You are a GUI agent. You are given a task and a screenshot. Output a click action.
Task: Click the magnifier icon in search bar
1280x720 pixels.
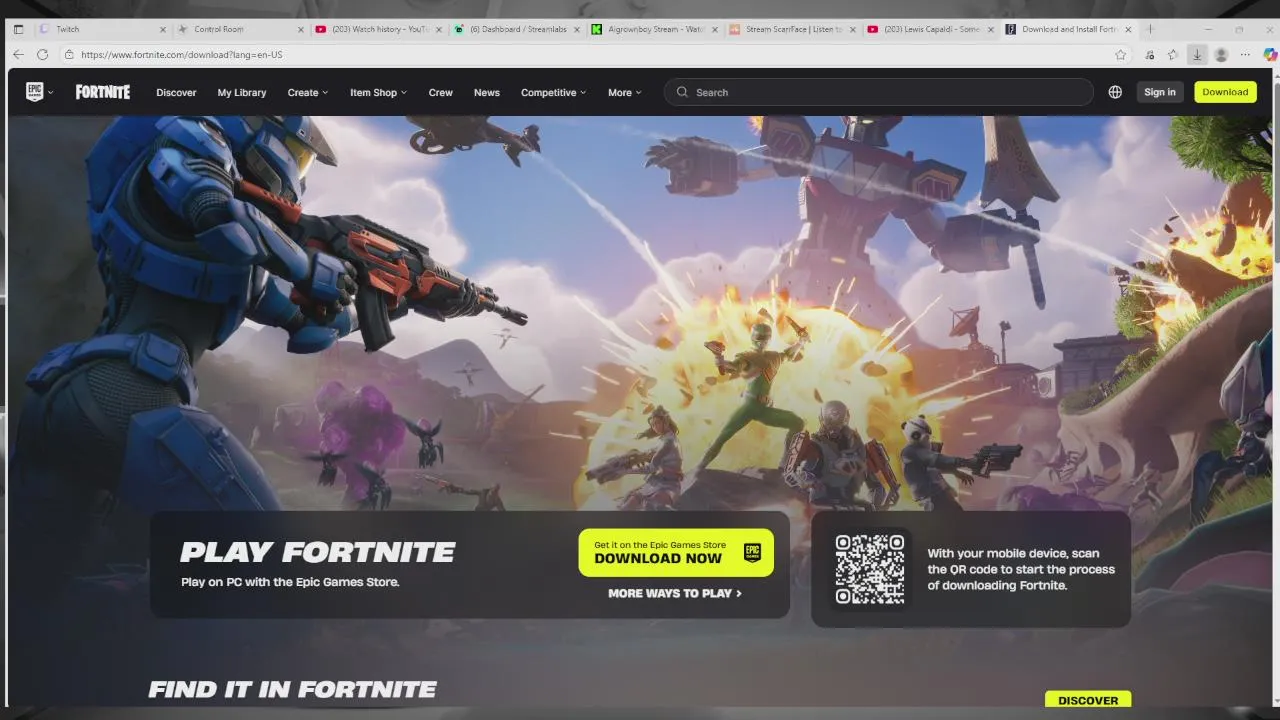click(682, 92)
